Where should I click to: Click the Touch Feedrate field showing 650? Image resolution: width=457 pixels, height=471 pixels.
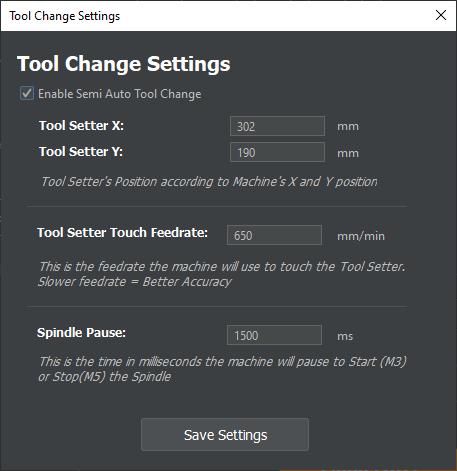pos(274,235)
